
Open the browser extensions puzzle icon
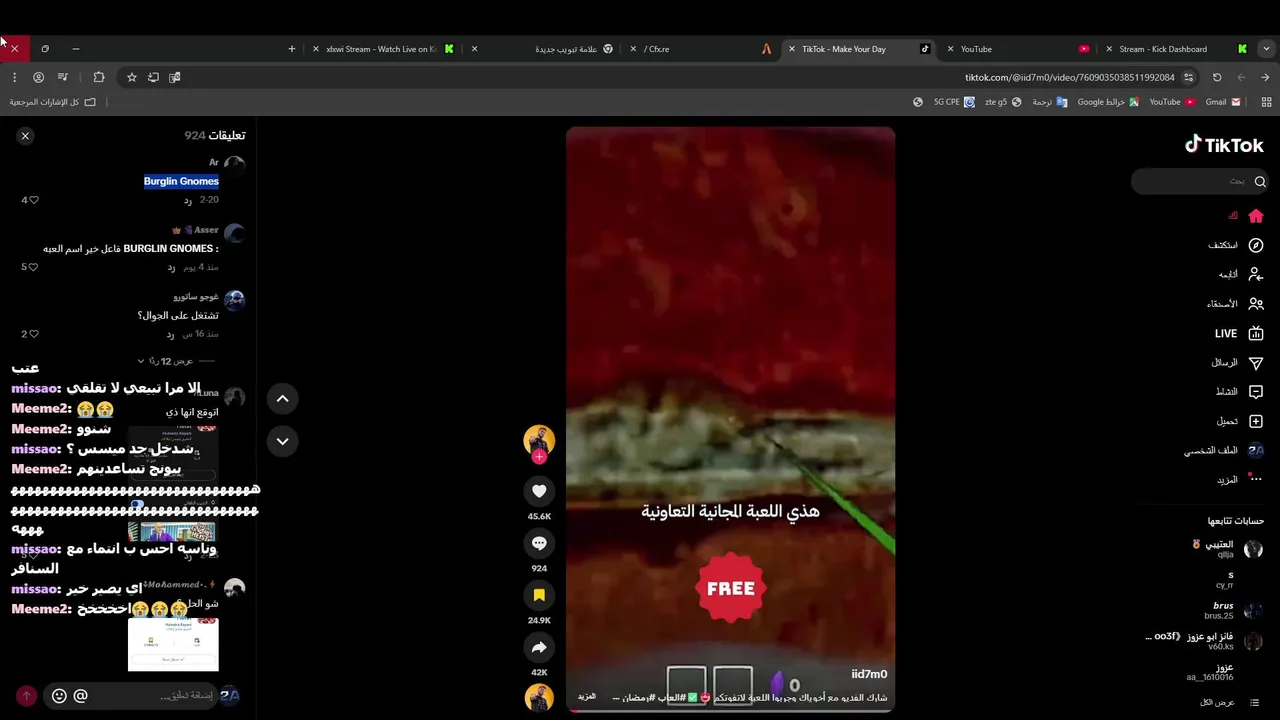click(x=98, y=77)
